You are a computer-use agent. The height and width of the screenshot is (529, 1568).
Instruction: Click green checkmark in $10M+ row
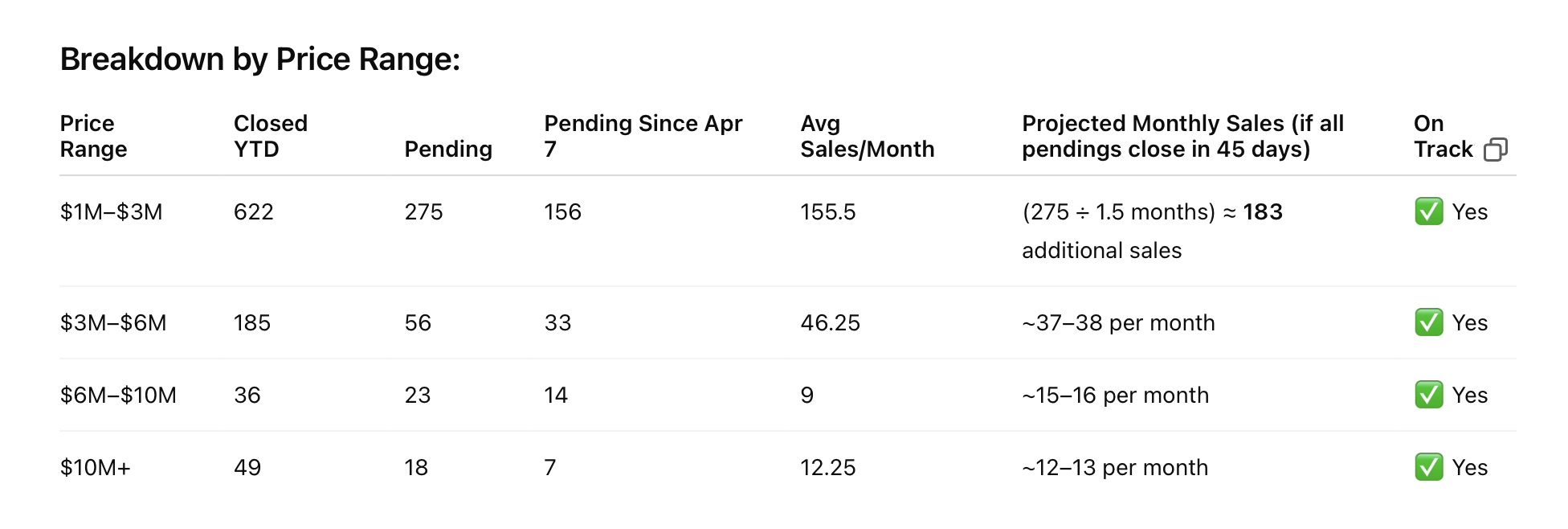tap(1429, 467)
